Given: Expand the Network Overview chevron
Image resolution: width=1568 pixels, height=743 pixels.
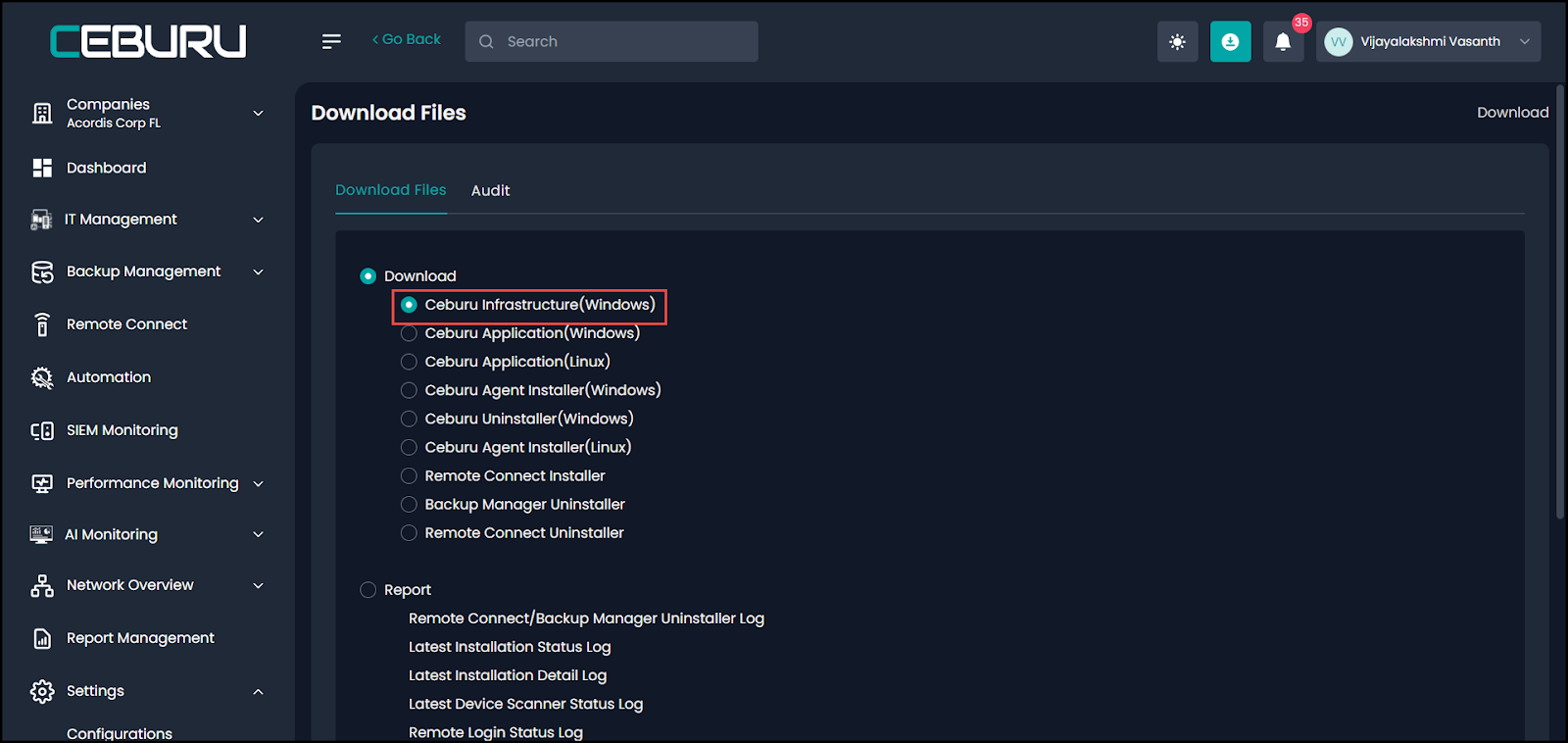Looking at the screenshot, I should [258, 585].
